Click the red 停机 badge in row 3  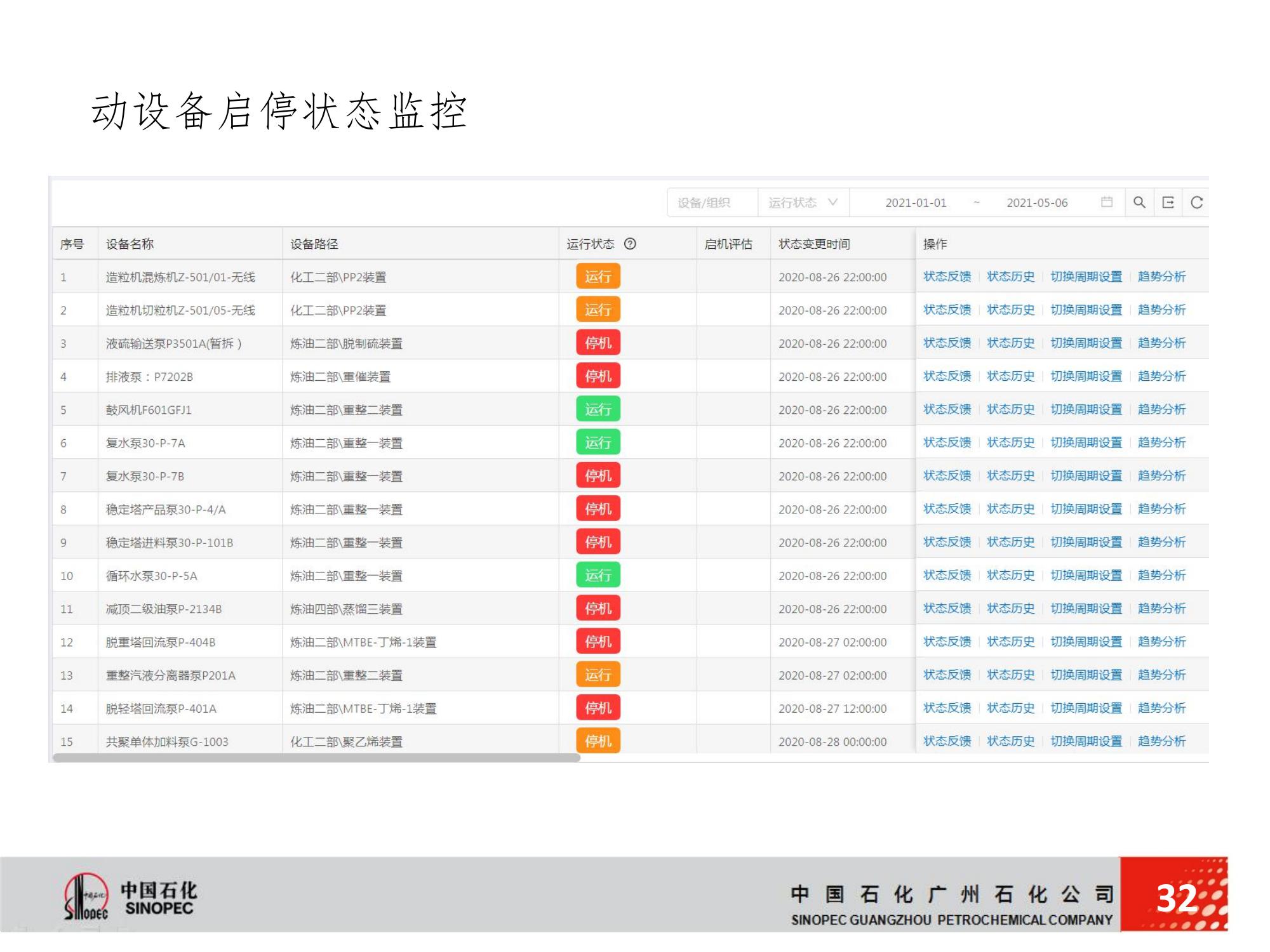pos(598,343)
